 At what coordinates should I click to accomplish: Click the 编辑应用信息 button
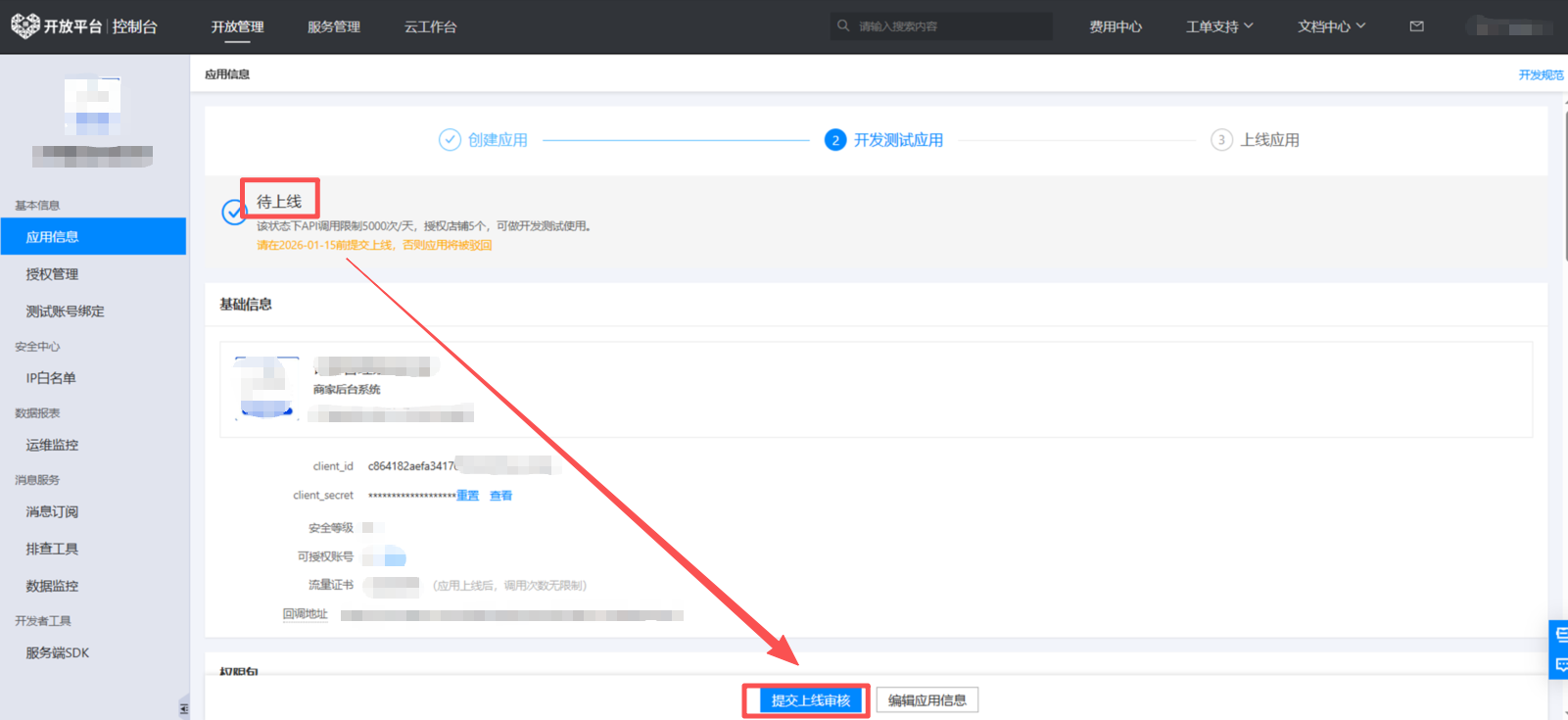pyautogui.click(x=927, y=700)
